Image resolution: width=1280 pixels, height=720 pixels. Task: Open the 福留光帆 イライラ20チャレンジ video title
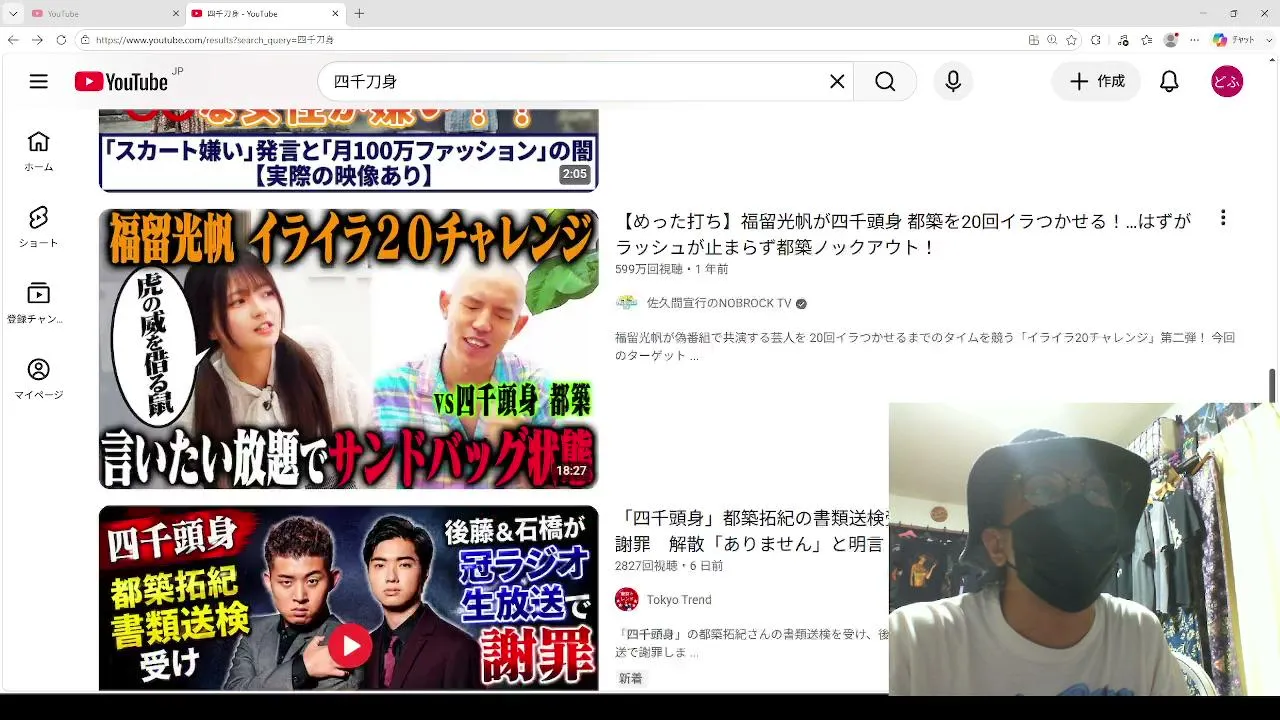pos(904,234)
